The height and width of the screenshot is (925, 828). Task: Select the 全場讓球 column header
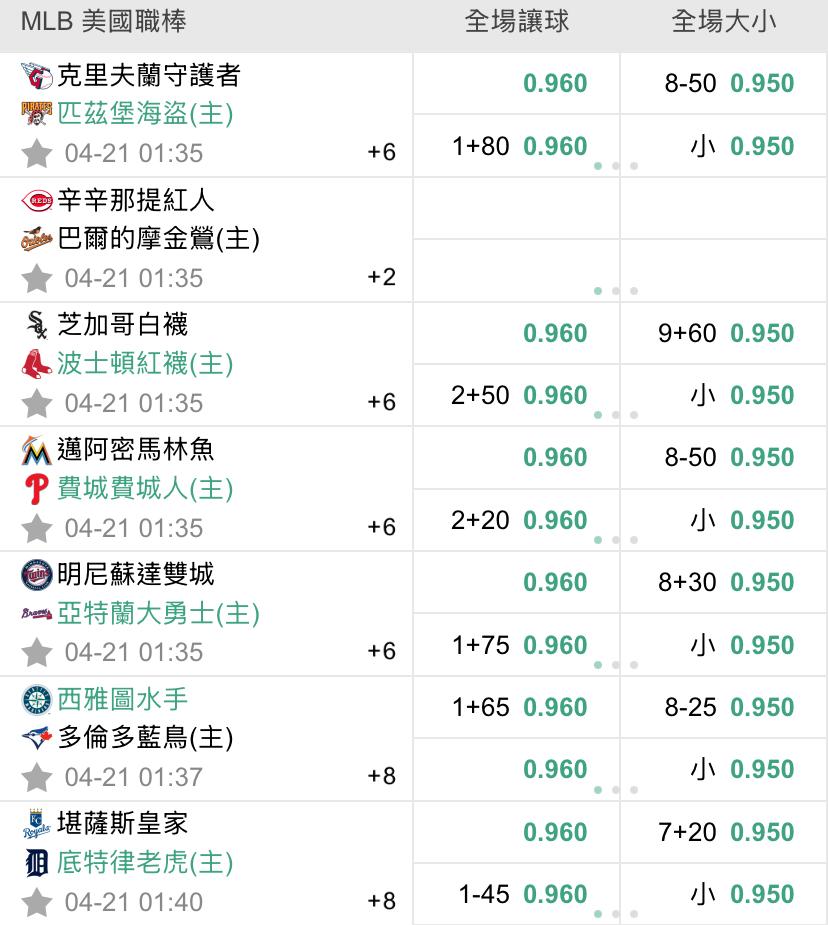517,22
